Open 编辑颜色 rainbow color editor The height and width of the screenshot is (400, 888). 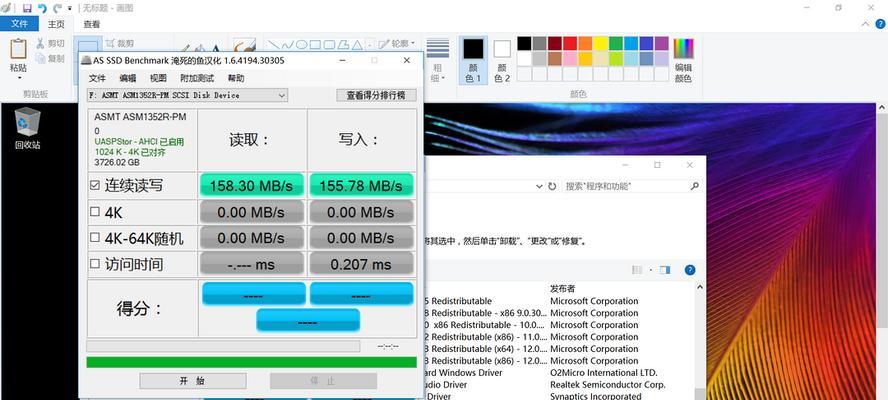pyautogui.click(x=684, y=59)
